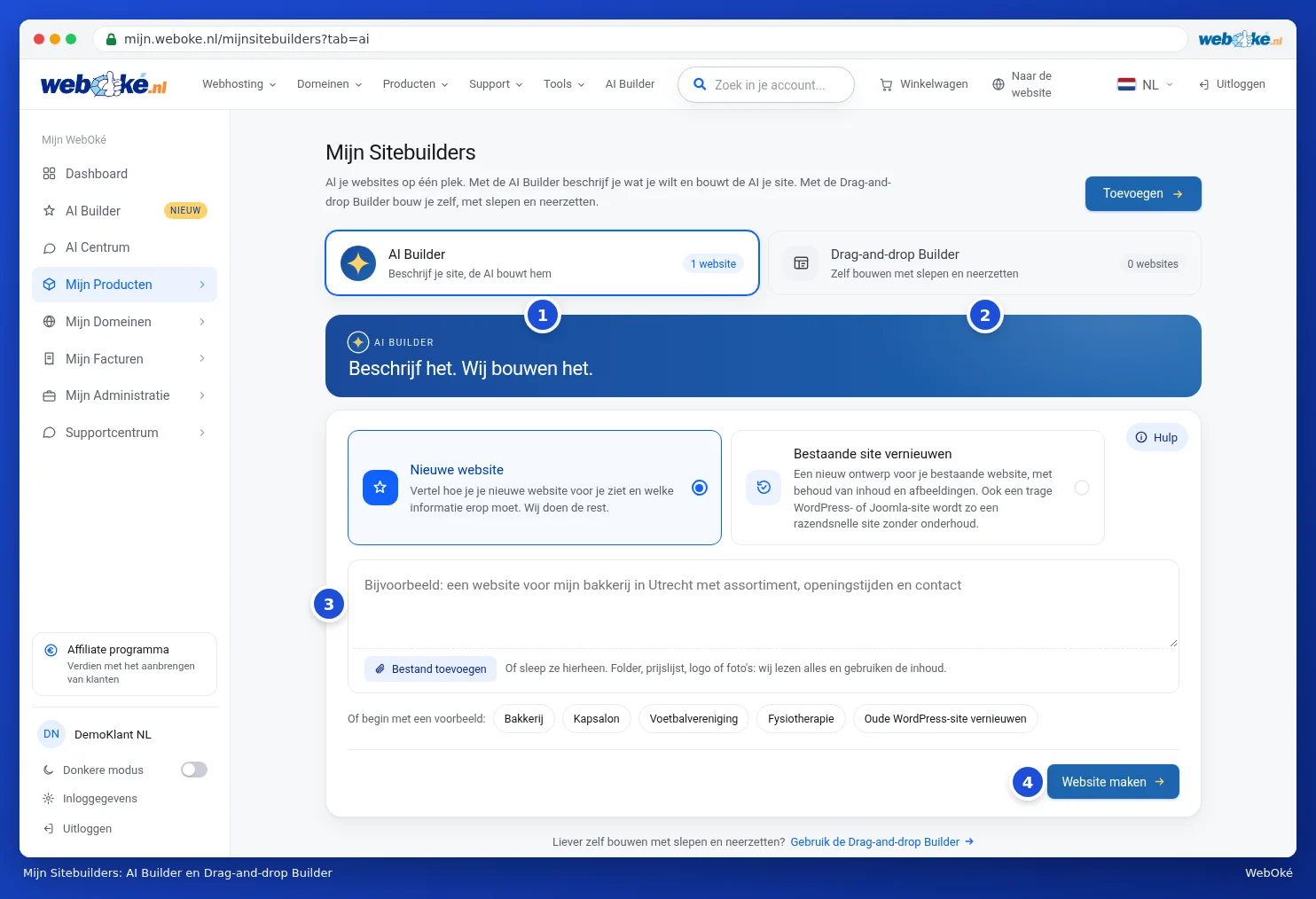The height and width of the screenshot is (899, 1316).
Task: Click the star icon next to AI Builder in sidebar
Action: 50,211
